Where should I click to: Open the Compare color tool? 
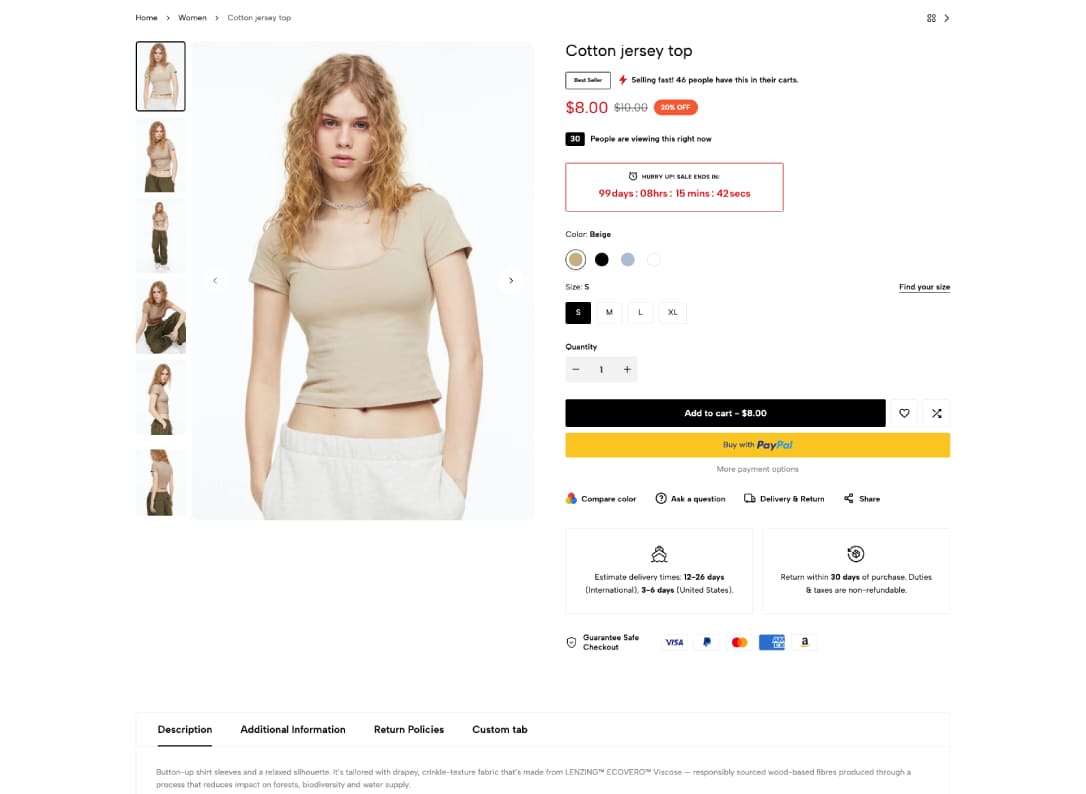(601, 498)
